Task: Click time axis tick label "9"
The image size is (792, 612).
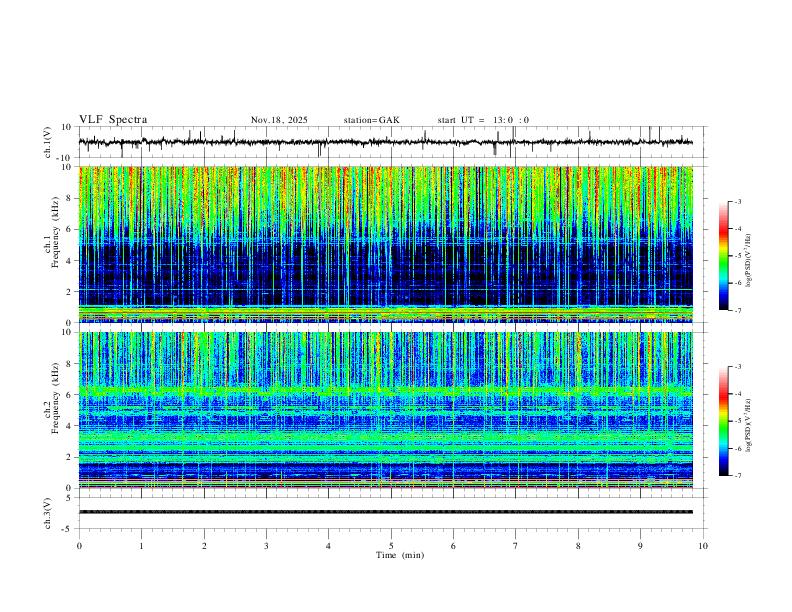Action: point(640,546)
